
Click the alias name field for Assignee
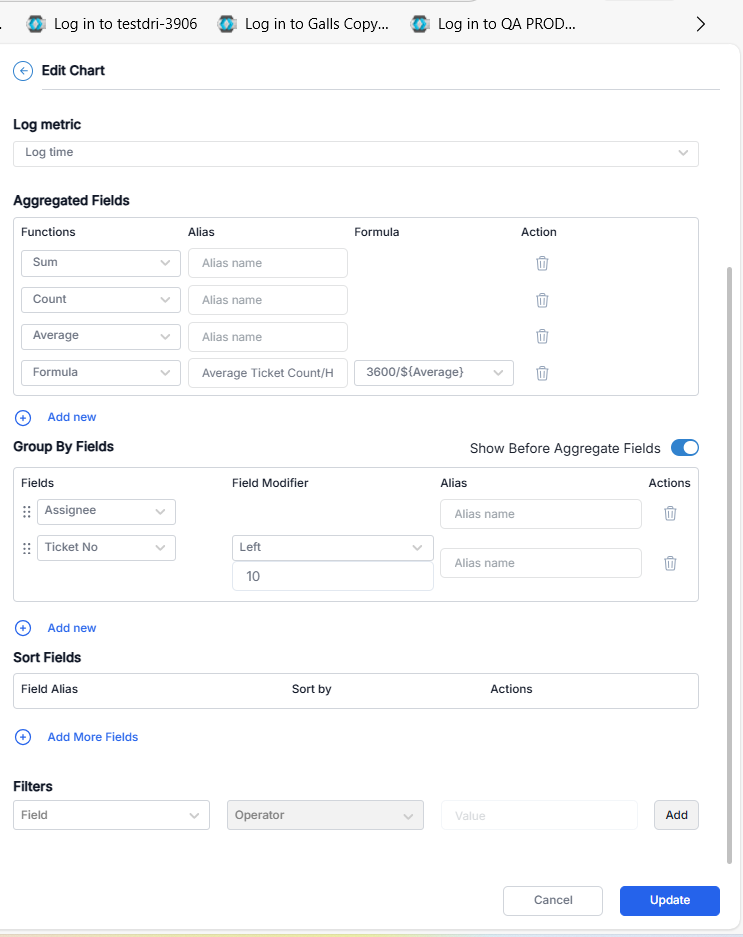click(541, 514)
